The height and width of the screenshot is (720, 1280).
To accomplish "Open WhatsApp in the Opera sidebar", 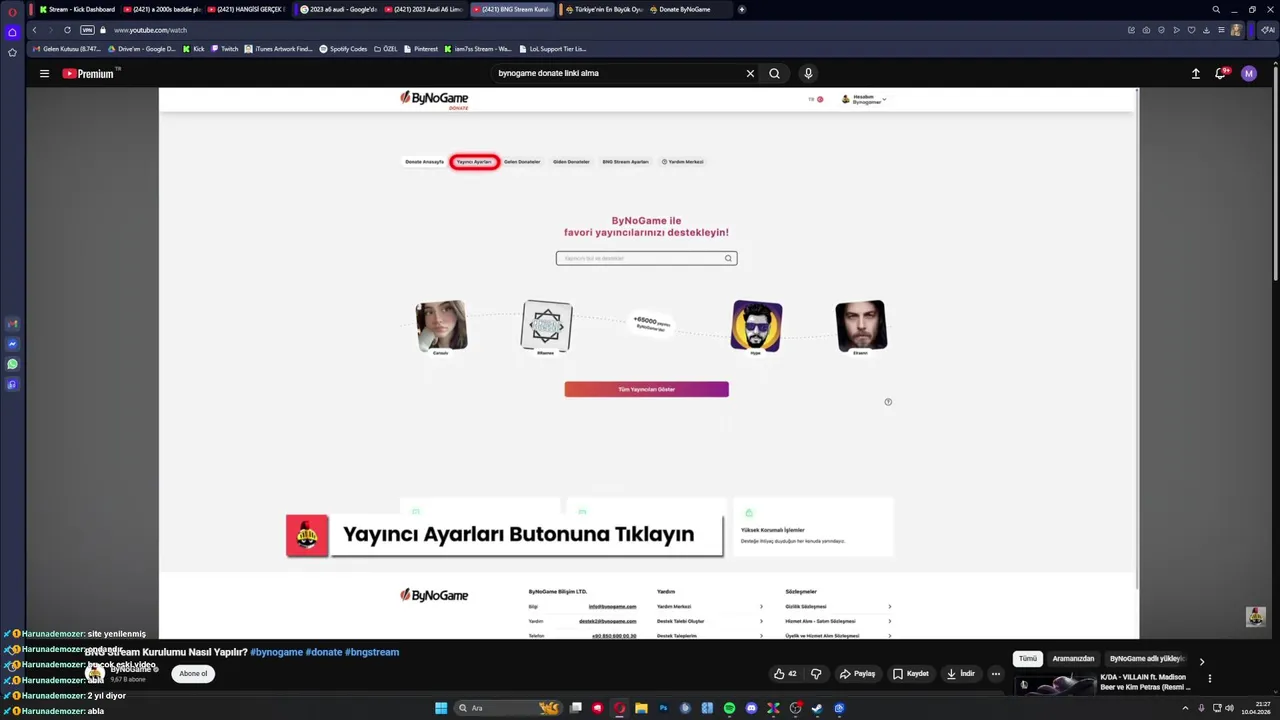I will pyautogui.click(x=12, y=364).
